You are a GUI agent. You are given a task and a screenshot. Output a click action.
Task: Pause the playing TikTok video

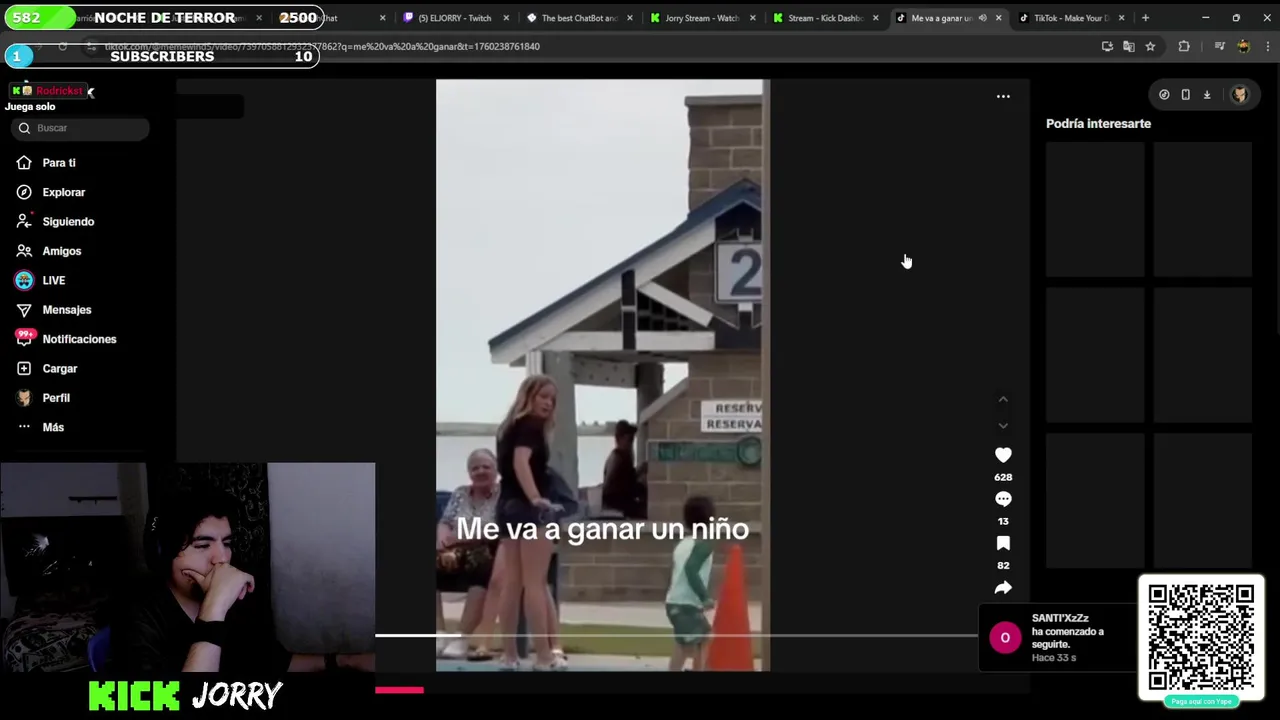pos(602,375)
